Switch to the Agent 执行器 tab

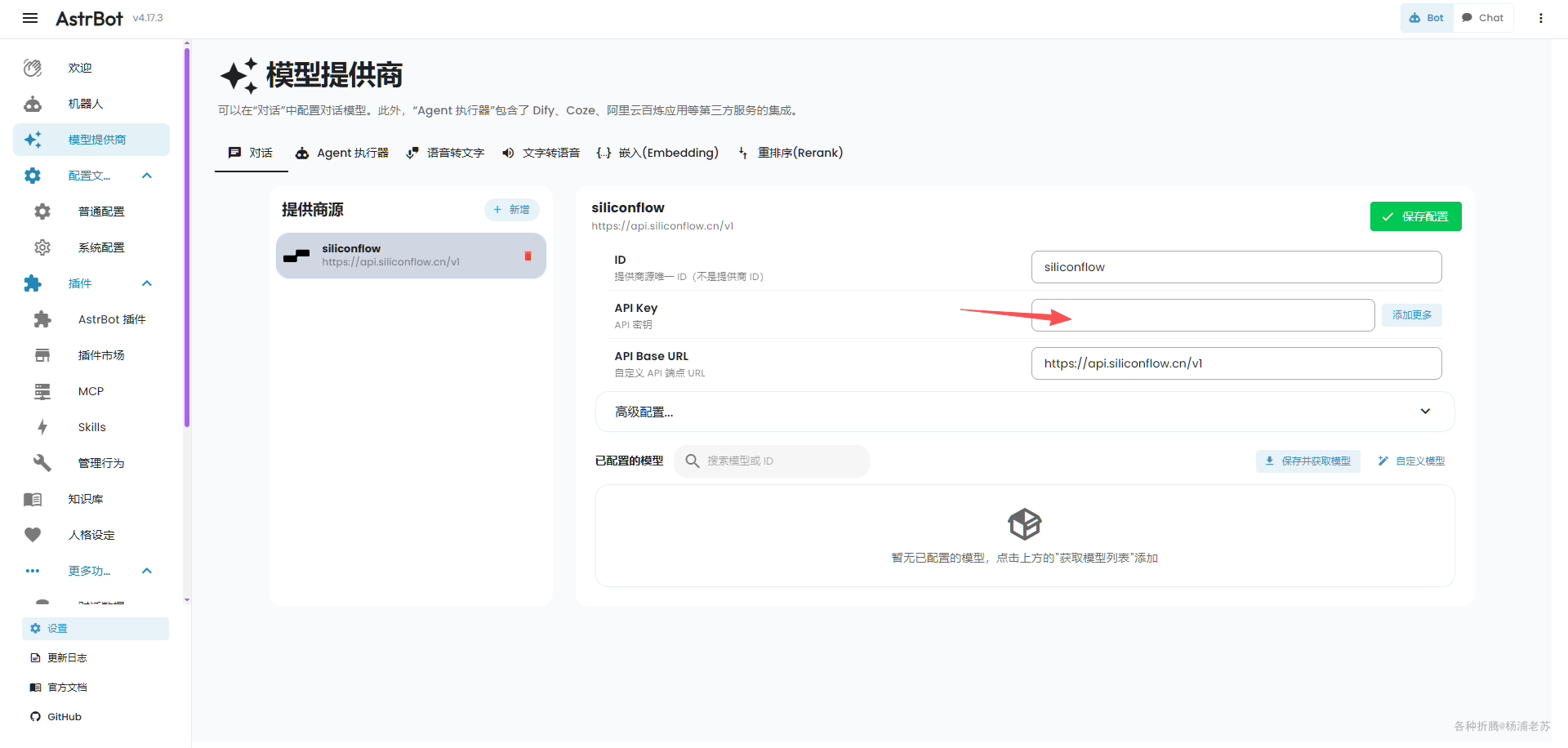pyautogui.click(x=341, y=153)
